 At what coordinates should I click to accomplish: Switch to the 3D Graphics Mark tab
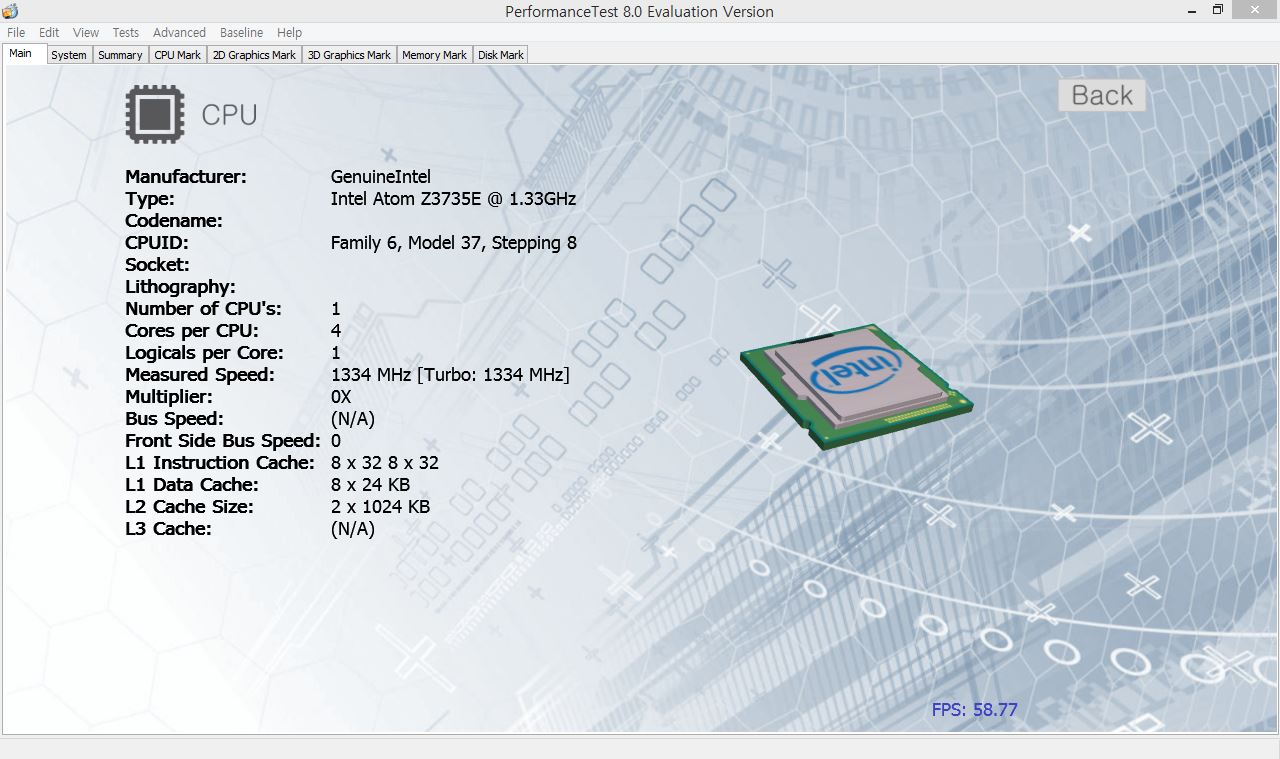[x=349, y=55]
